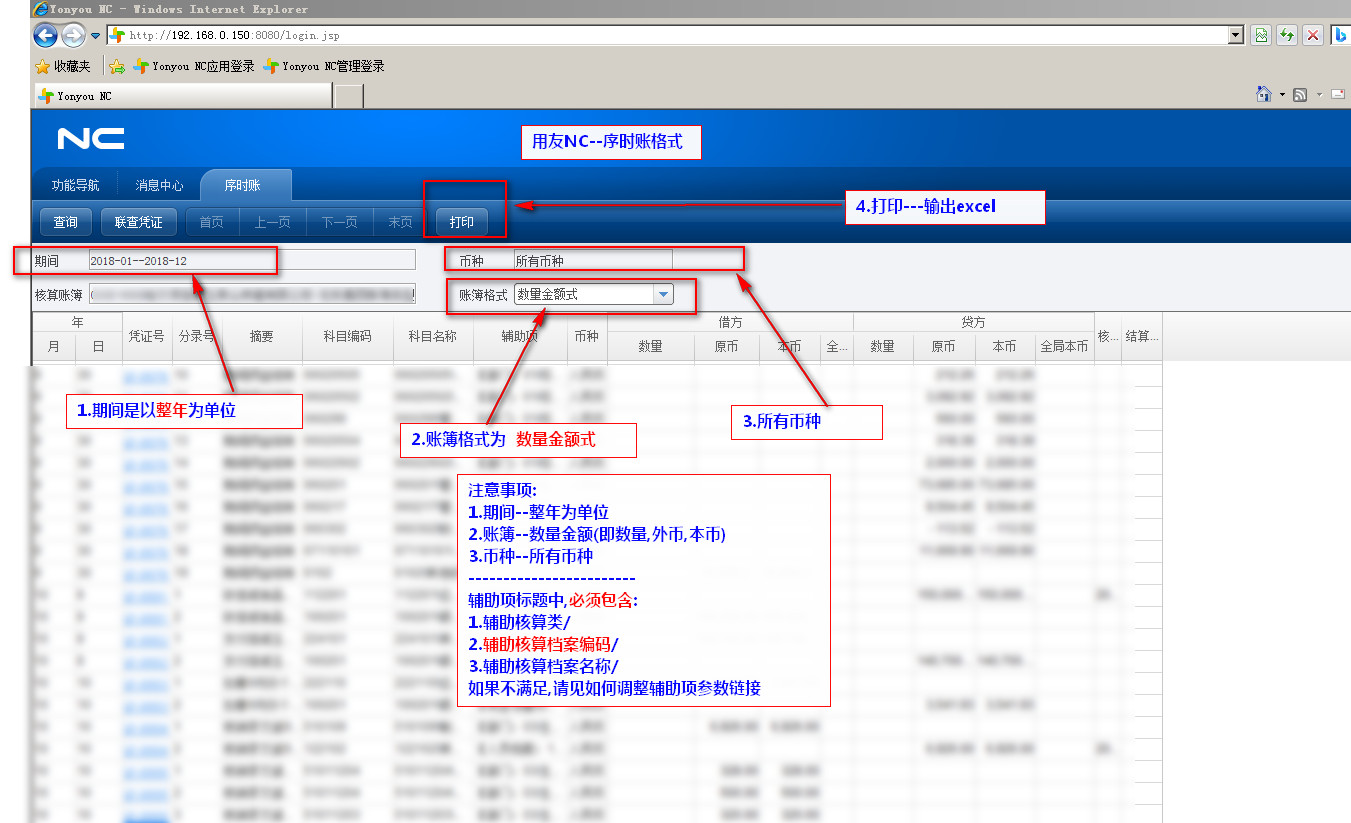Click the browser Forward arrow button
1351x823 pixels.
pos(73,36)
